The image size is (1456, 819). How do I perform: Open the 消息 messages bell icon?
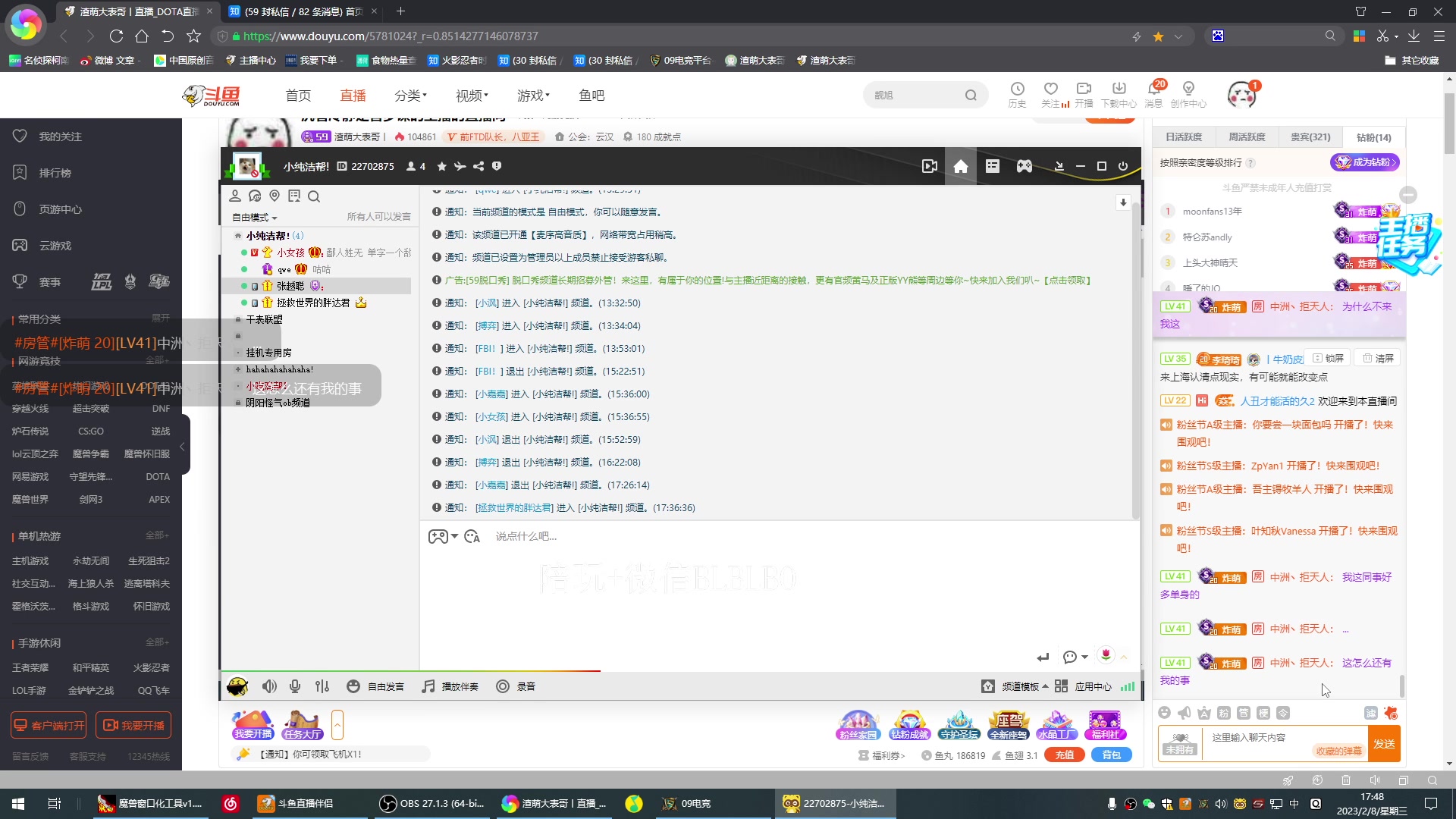pyautogui.click(x=1153, y=95)
